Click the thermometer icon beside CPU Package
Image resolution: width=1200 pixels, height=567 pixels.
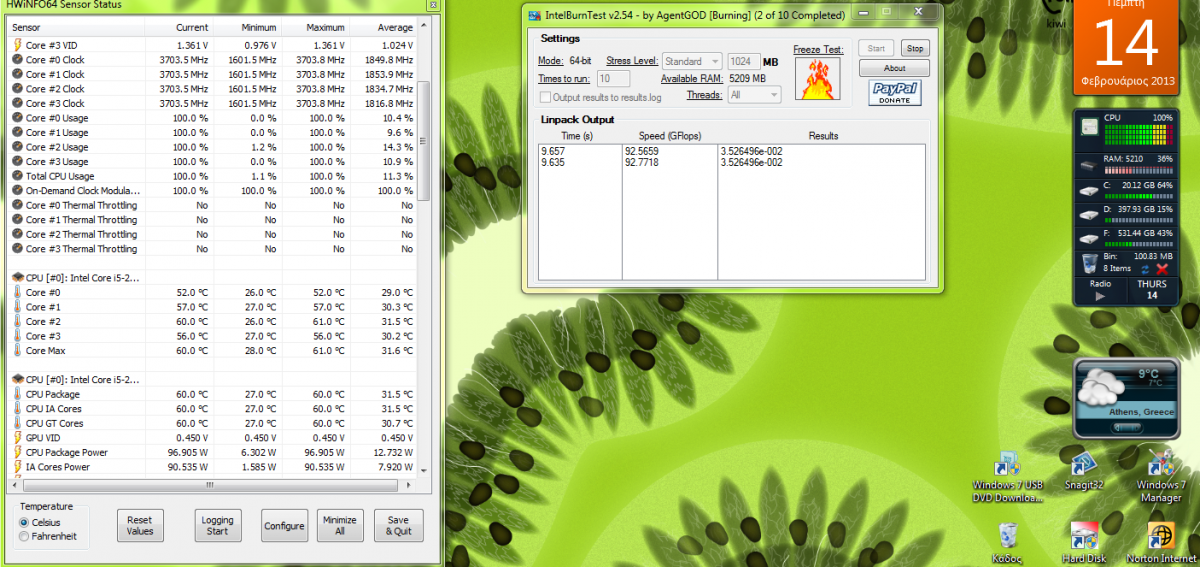[x=17, y=394]
